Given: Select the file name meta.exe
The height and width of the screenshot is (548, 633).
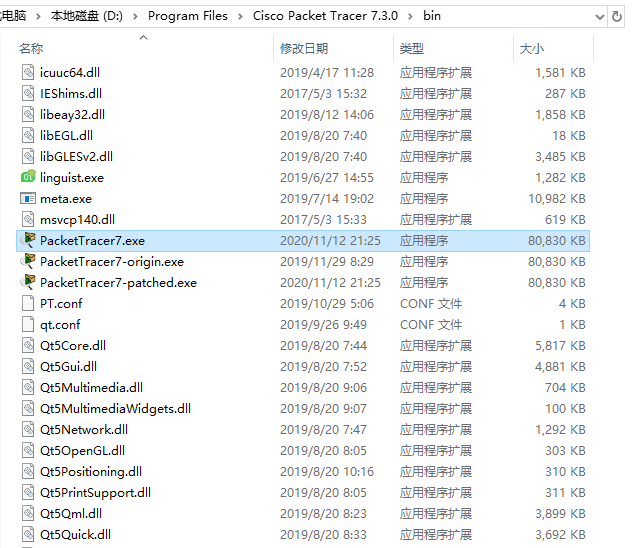Looking at the screenshot, I should click(66, 199).
